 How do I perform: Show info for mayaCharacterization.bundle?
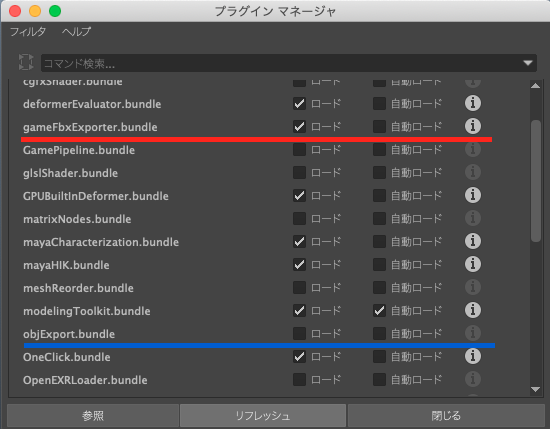tap(473, 241)
